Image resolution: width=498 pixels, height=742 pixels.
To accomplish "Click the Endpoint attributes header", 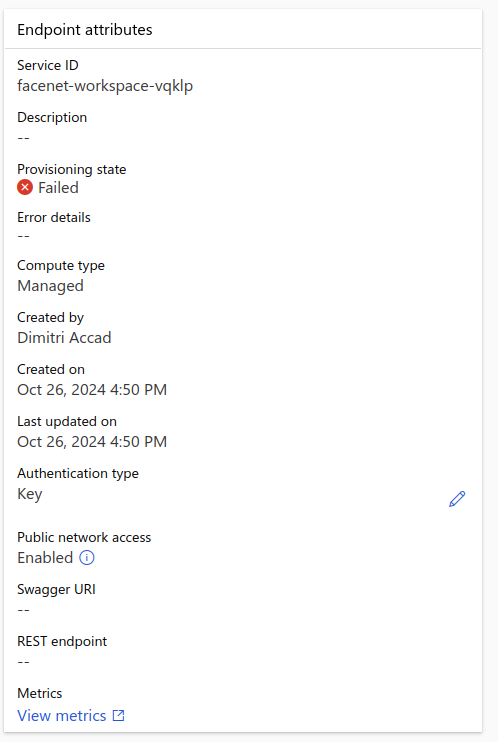I will click(x=85, y=30).
